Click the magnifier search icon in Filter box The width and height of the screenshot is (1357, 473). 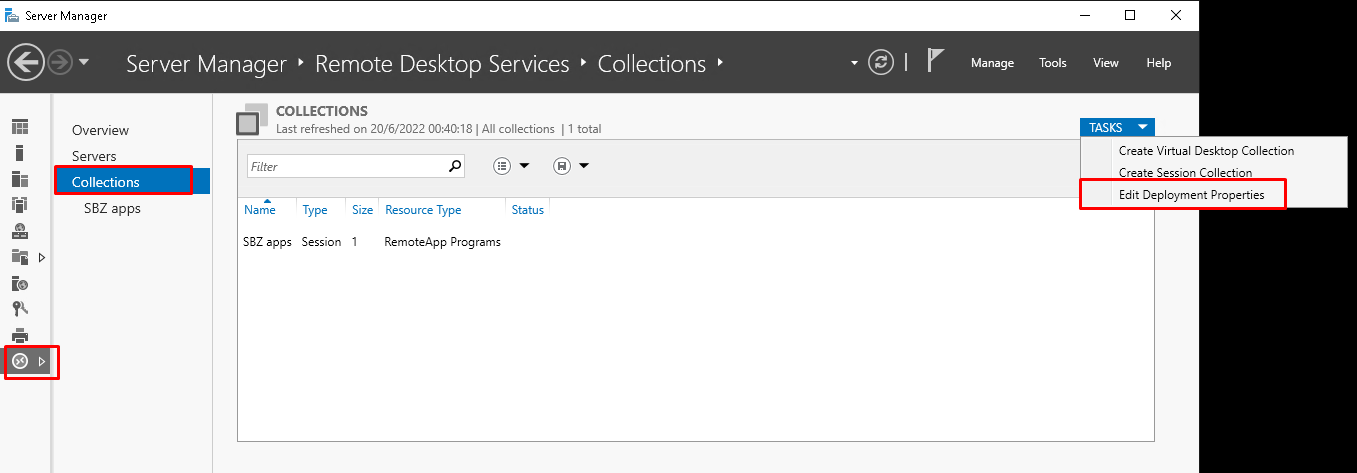point(455,166)
